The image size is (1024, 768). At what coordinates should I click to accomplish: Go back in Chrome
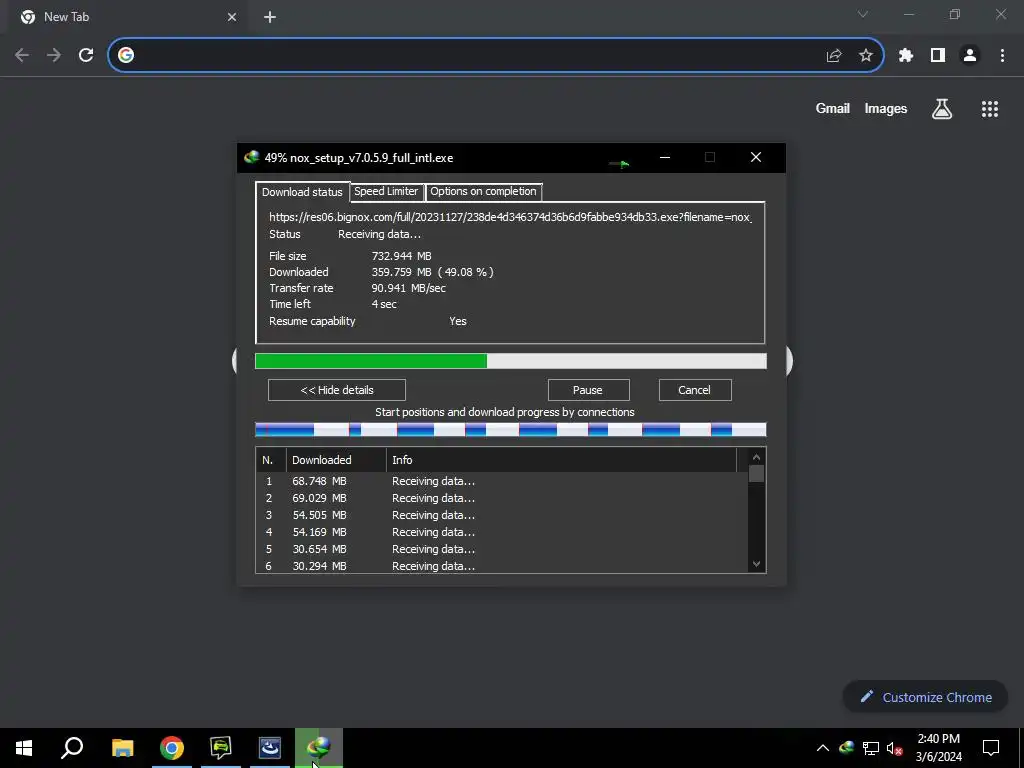coord(22,56)
